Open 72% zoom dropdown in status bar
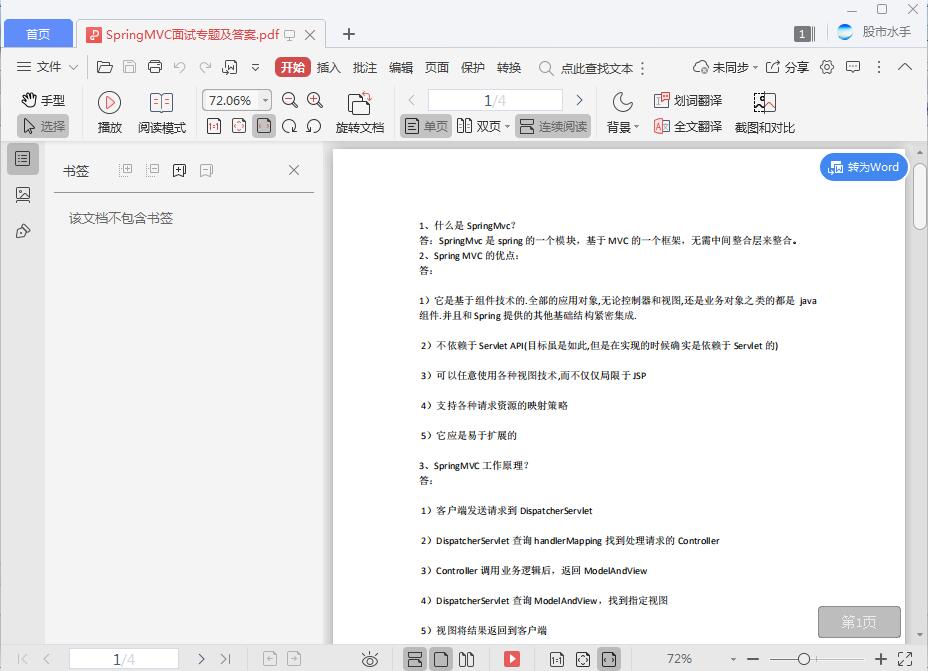Viewport: 928px width, 671px height. tap(733, 659)
